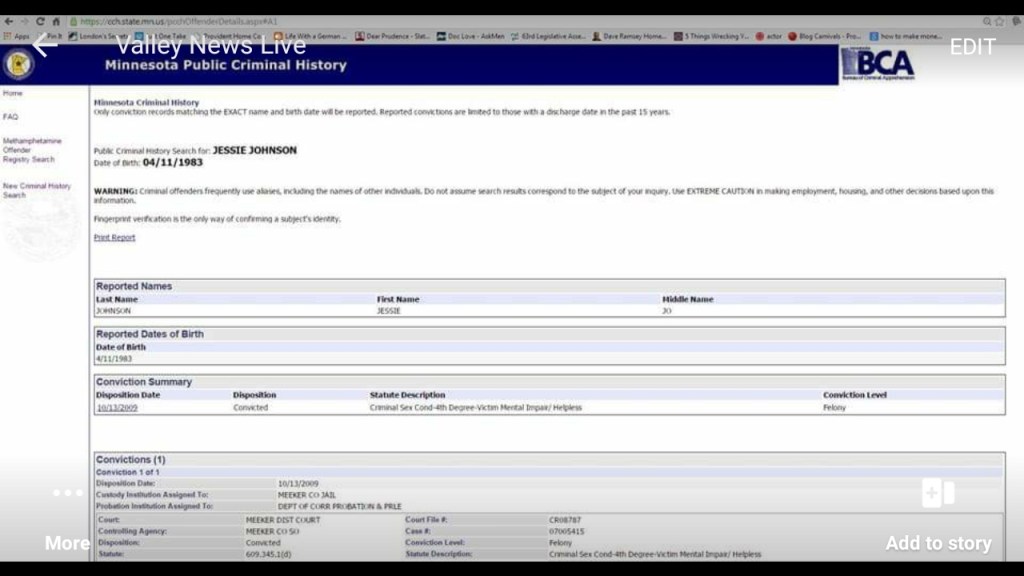Screen dimensions: 1024x576
Task: Click the browser home icon
Action: pyautogui.click(x=56, y=21)
